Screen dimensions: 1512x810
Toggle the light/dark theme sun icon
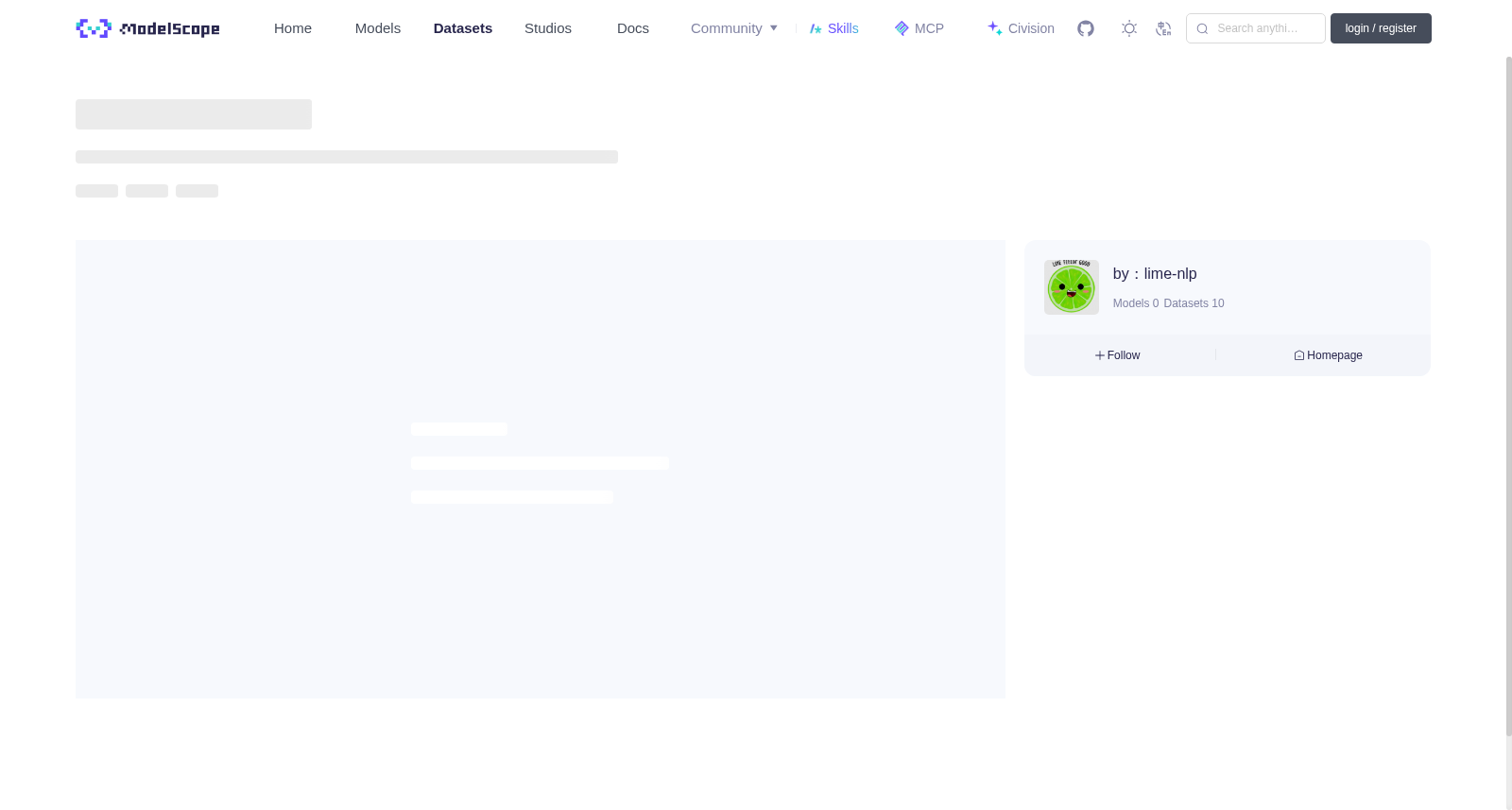pos(1129,28)
